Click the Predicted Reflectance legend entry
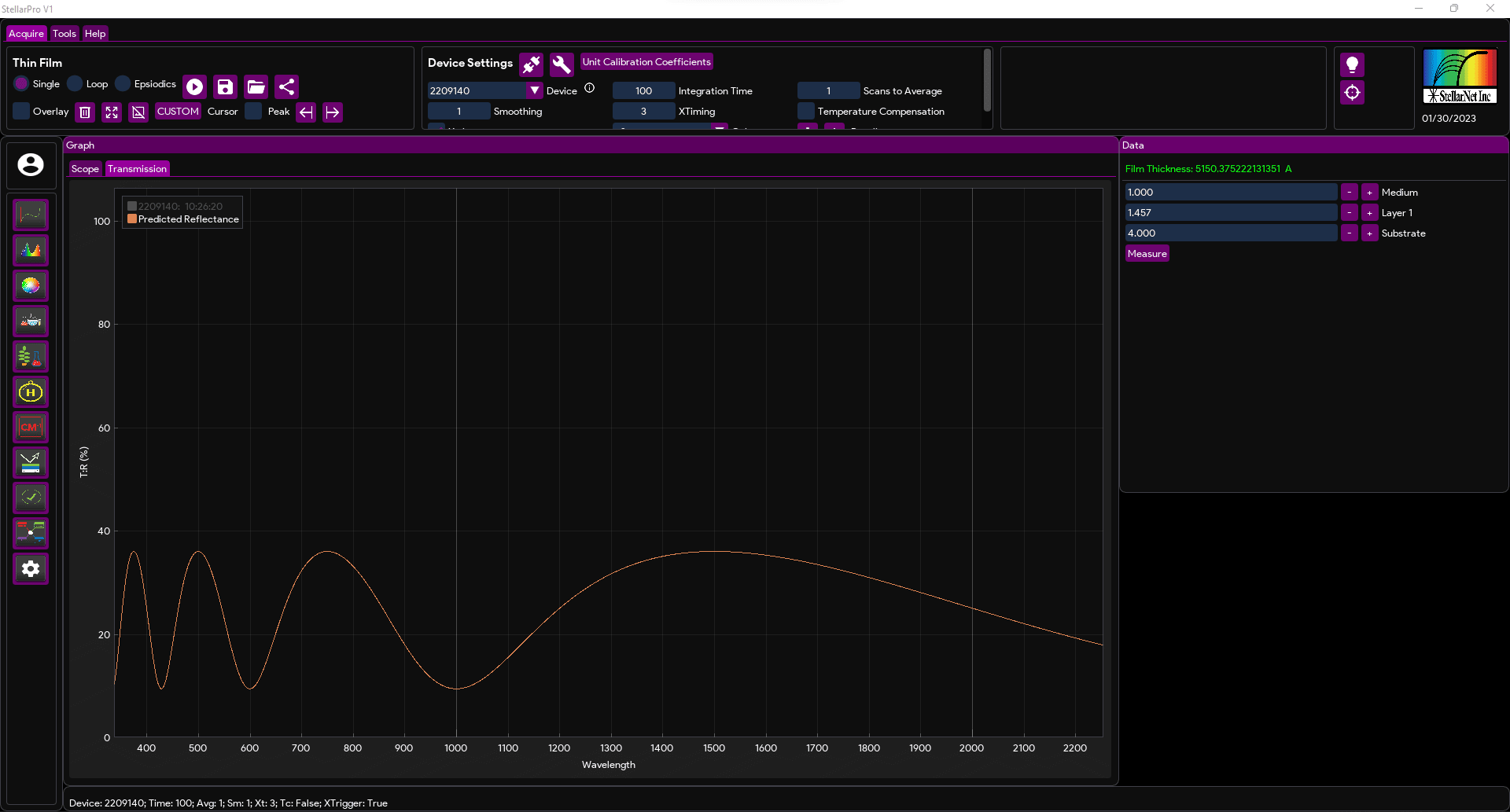 tap(183, 219)
